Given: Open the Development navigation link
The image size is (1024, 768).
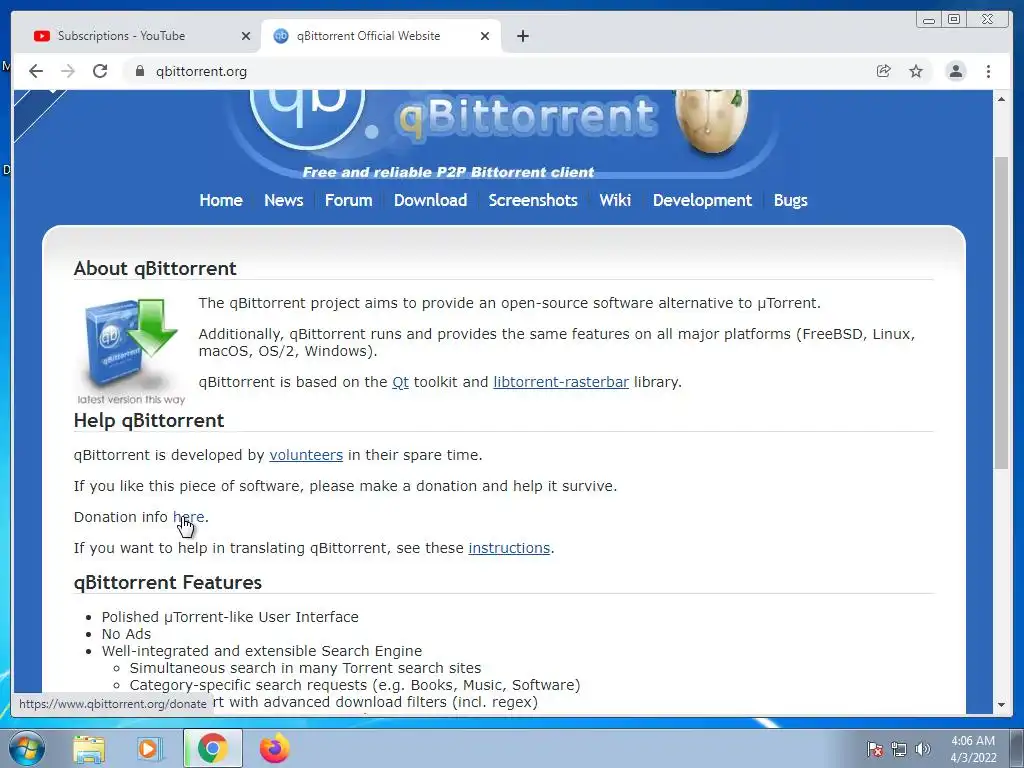Looking at the screenshot, I should tap(703, 200).
